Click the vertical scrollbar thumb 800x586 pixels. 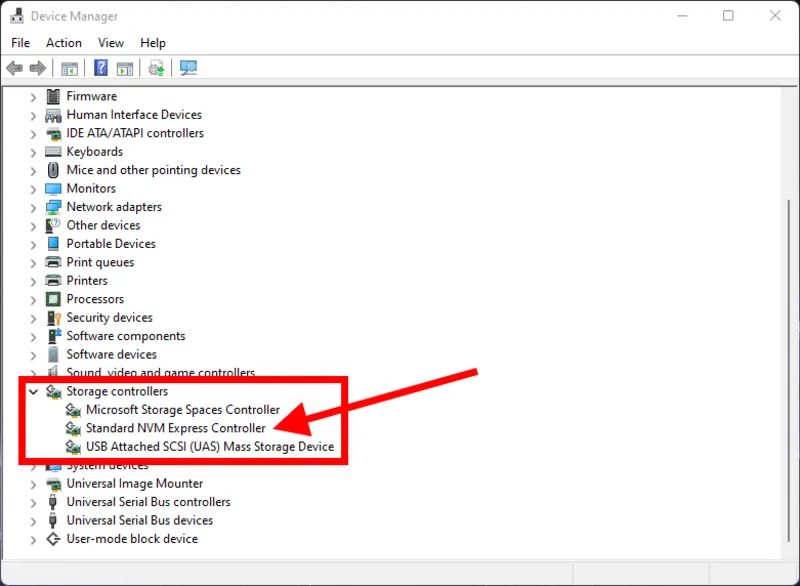click(789, 371)
